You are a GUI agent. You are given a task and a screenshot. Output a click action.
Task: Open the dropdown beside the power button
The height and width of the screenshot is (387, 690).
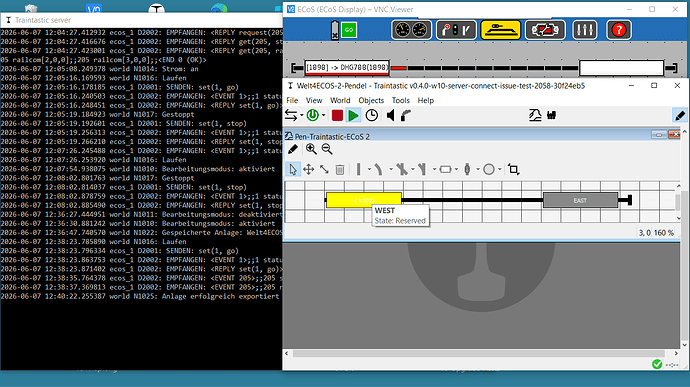[323, 115]
